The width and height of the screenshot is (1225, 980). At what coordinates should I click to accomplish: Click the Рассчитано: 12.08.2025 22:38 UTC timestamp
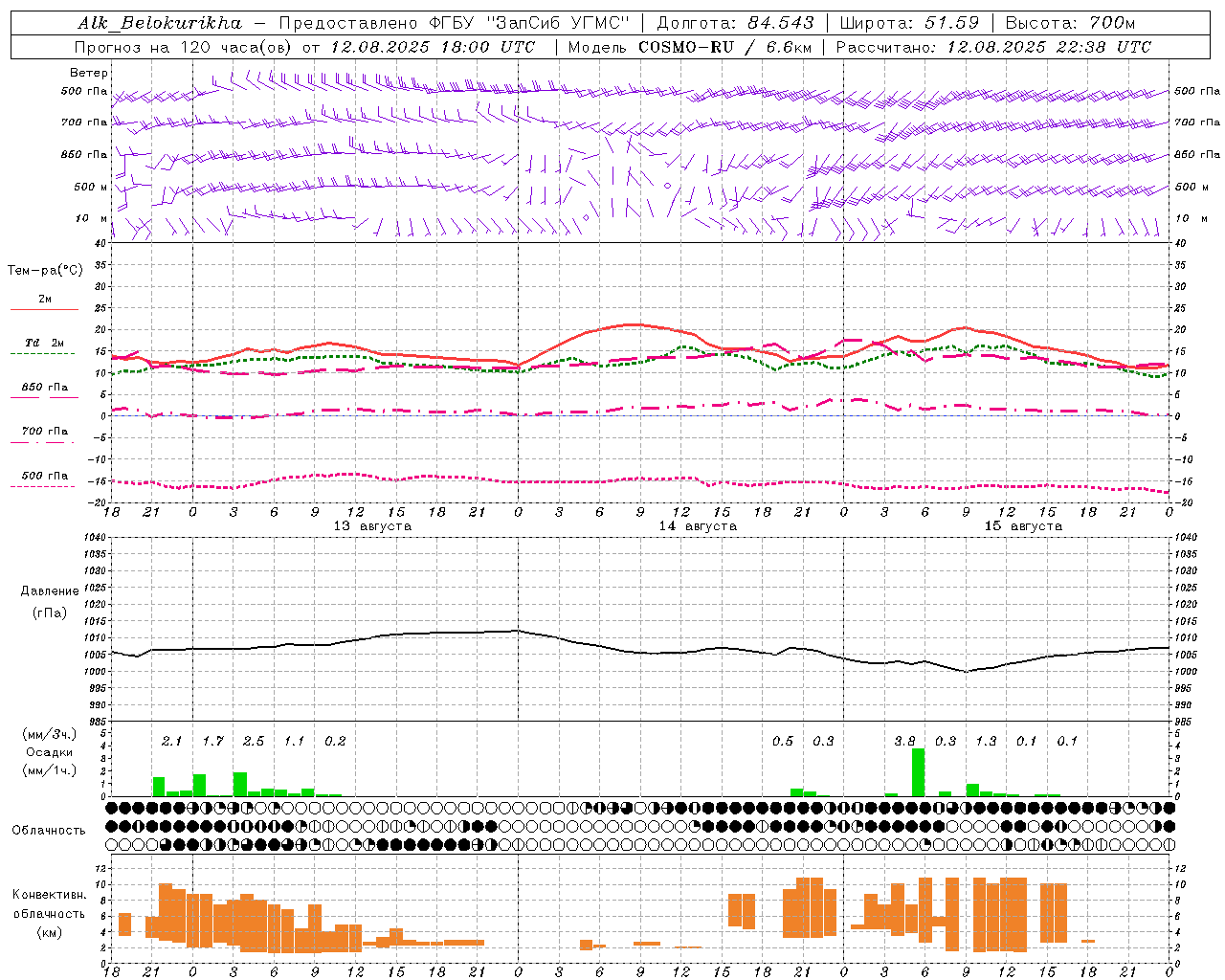[994, 47]
